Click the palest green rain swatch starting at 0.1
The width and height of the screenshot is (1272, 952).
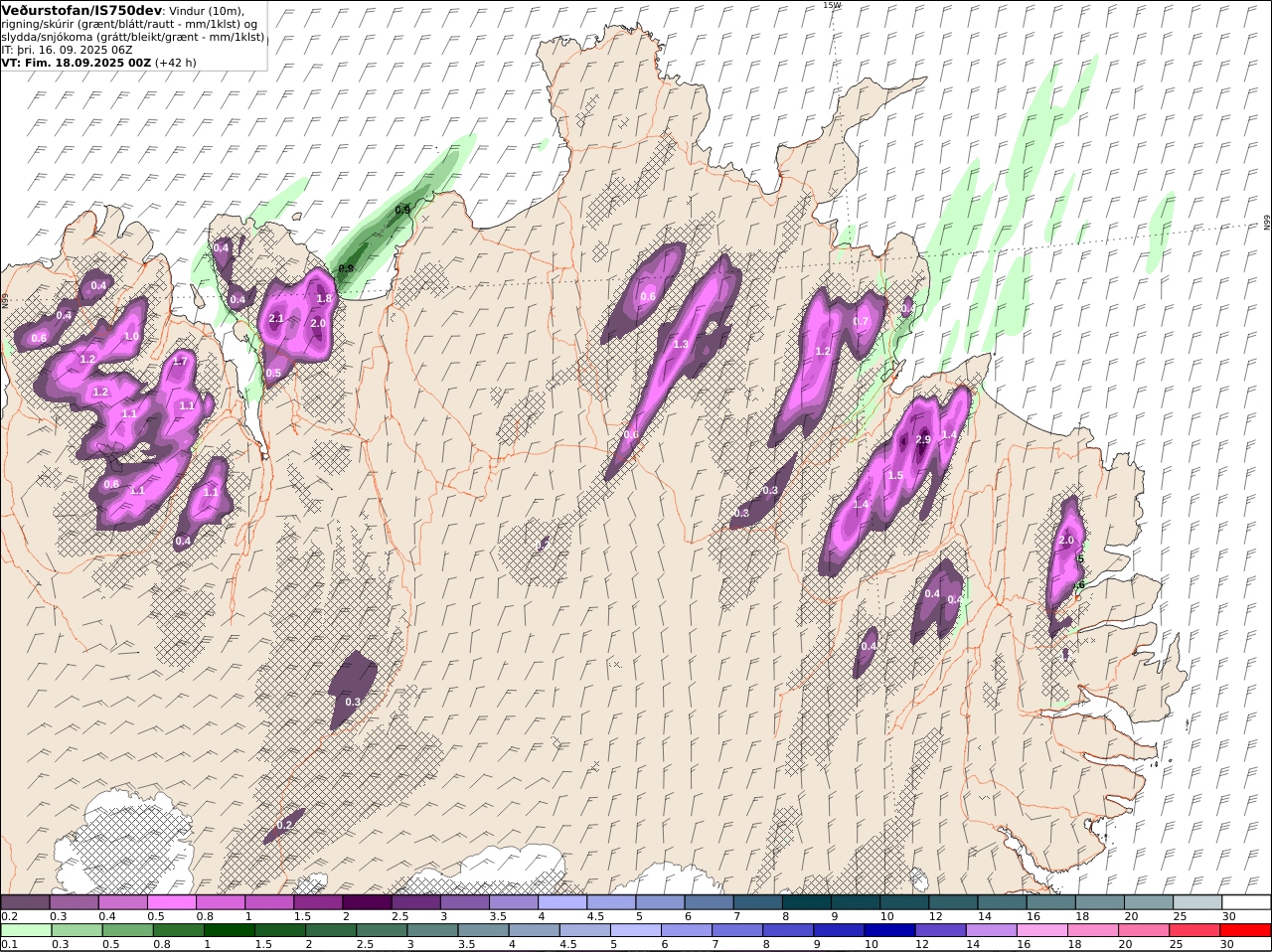26,930
